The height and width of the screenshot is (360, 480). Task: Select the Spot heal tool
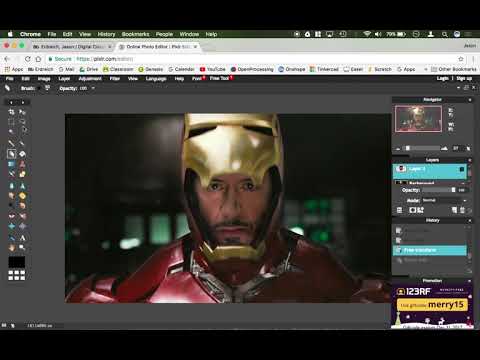coord(22,216)
